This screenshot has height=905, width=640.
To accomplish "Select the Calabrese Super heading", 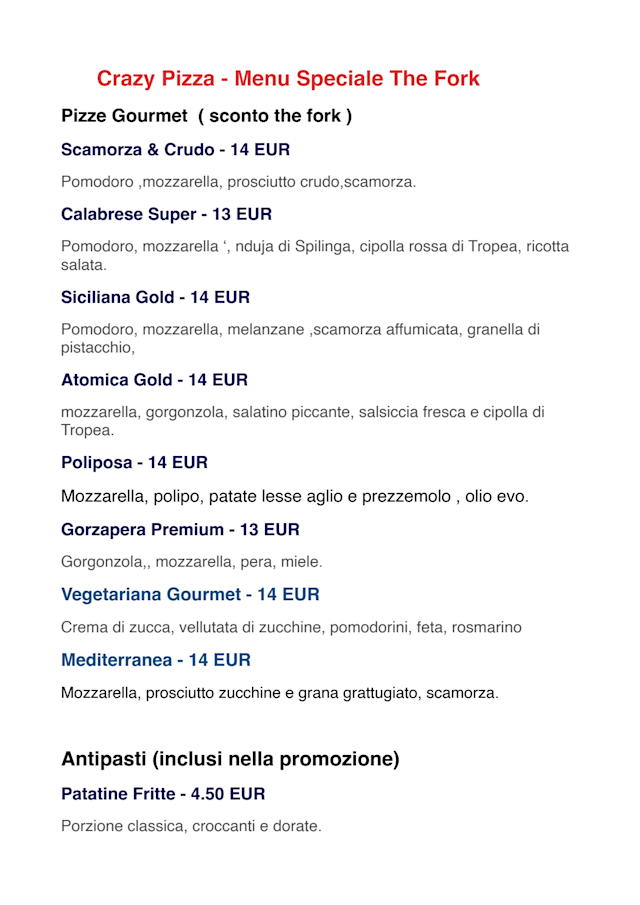I will [x=166, y=214].
